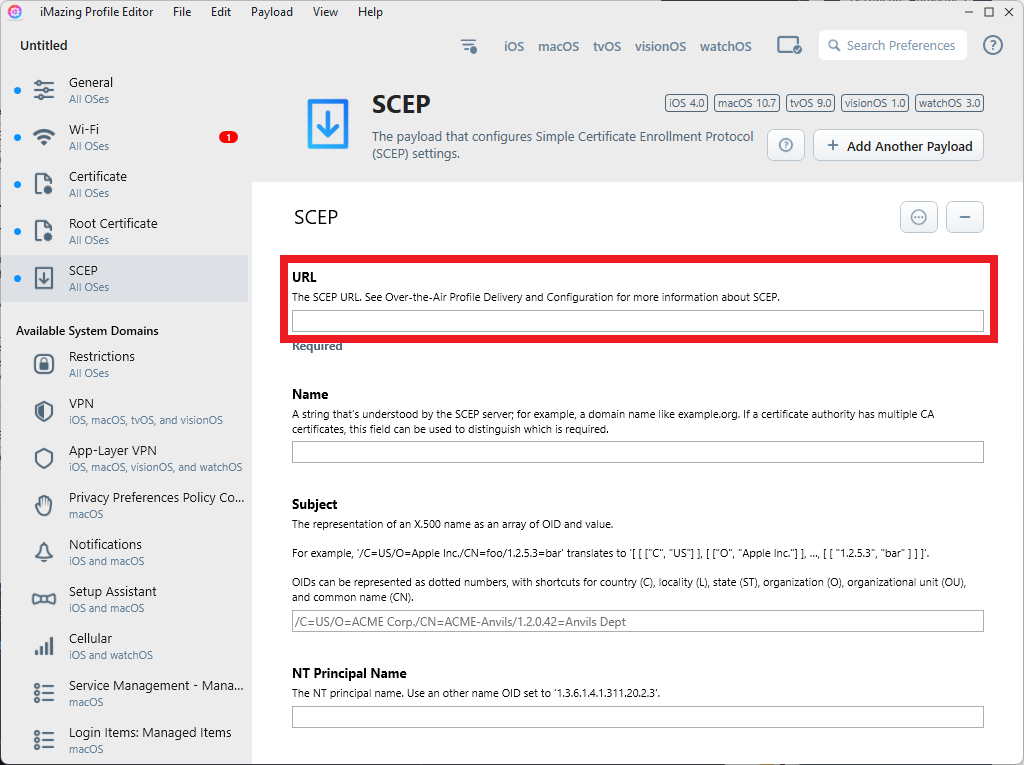This screenshot has width=1024, height=765.
Task: Click the SCEP URL input field
Action: 637,321
